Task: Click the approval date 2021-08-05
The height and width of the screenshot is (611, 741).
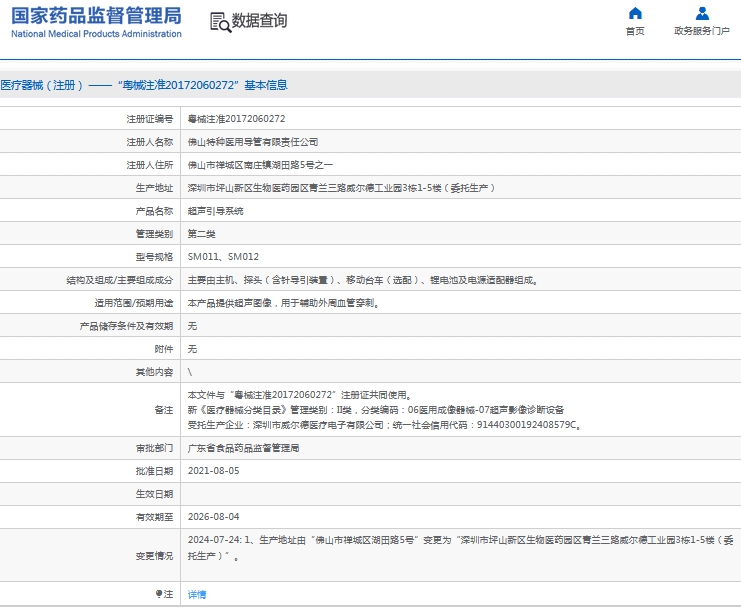Action: coord(213,470)
